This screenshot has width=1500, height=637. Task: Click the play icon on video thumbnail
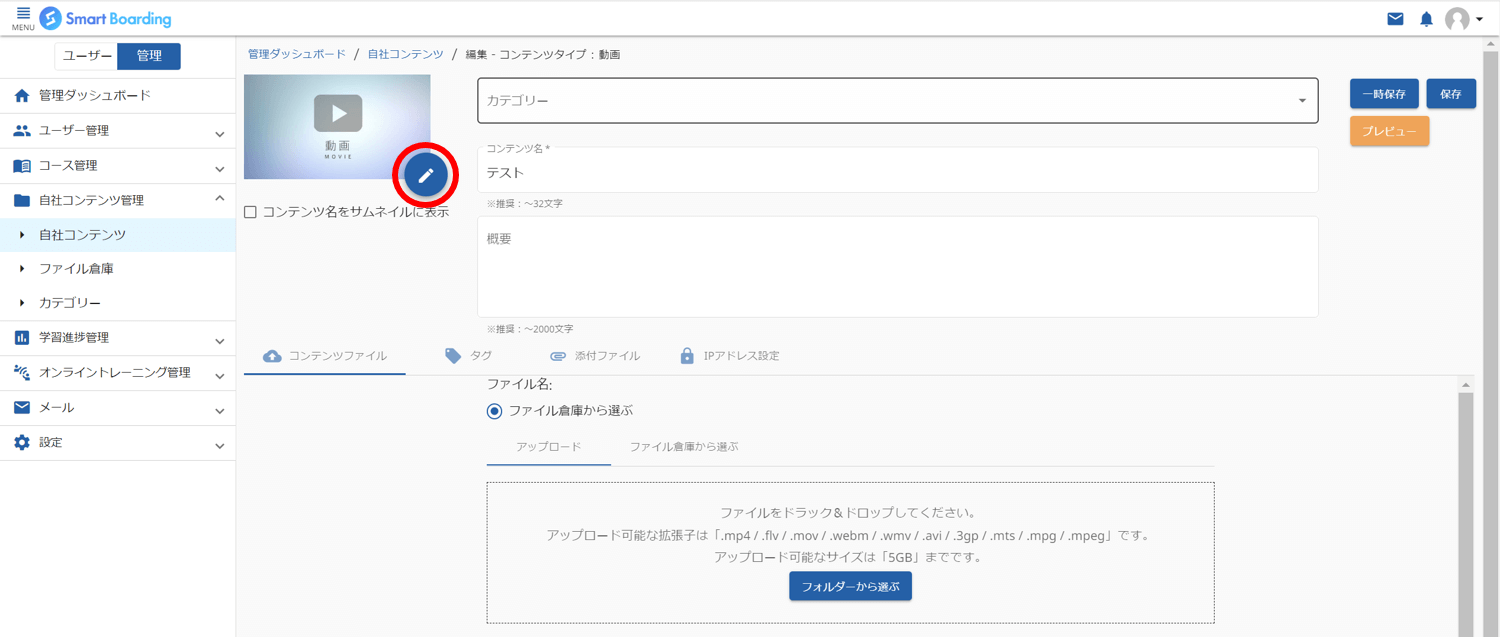[x=338, y=113]
